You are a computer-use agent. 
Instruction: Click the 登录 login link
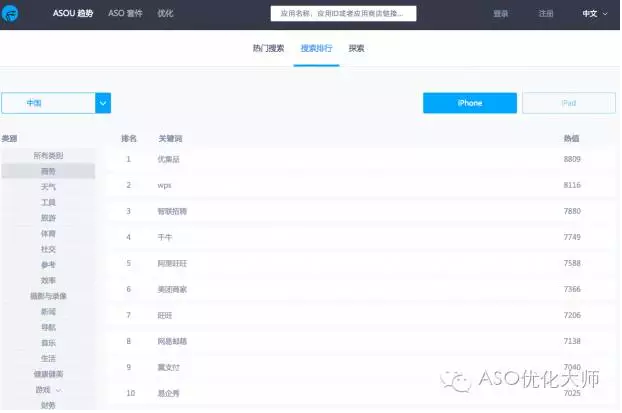tap(501, 14)
